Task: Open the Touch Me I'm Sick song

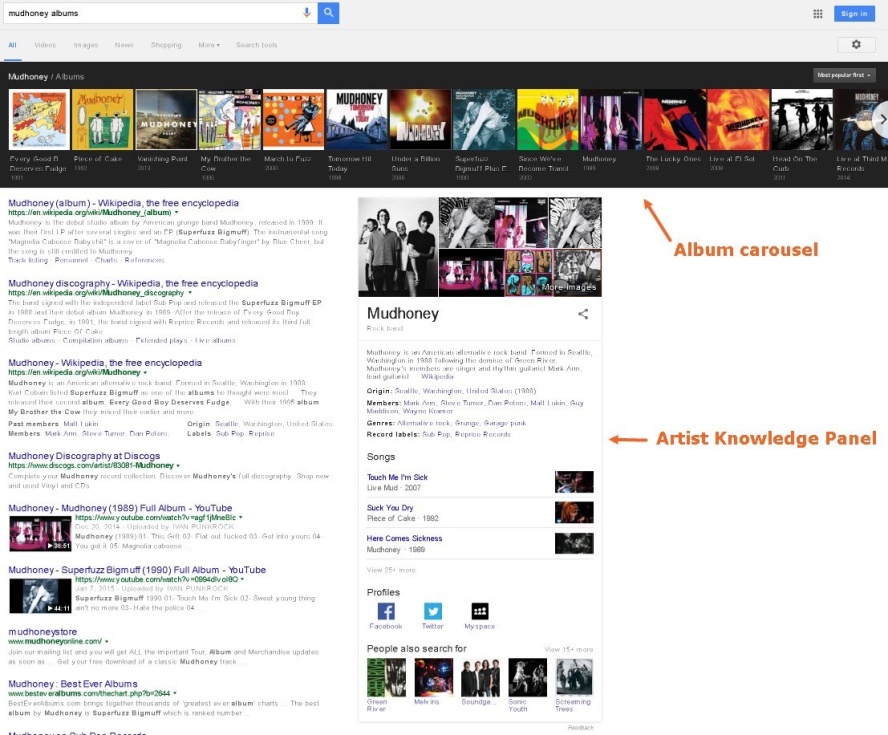Action: [397, 478]
